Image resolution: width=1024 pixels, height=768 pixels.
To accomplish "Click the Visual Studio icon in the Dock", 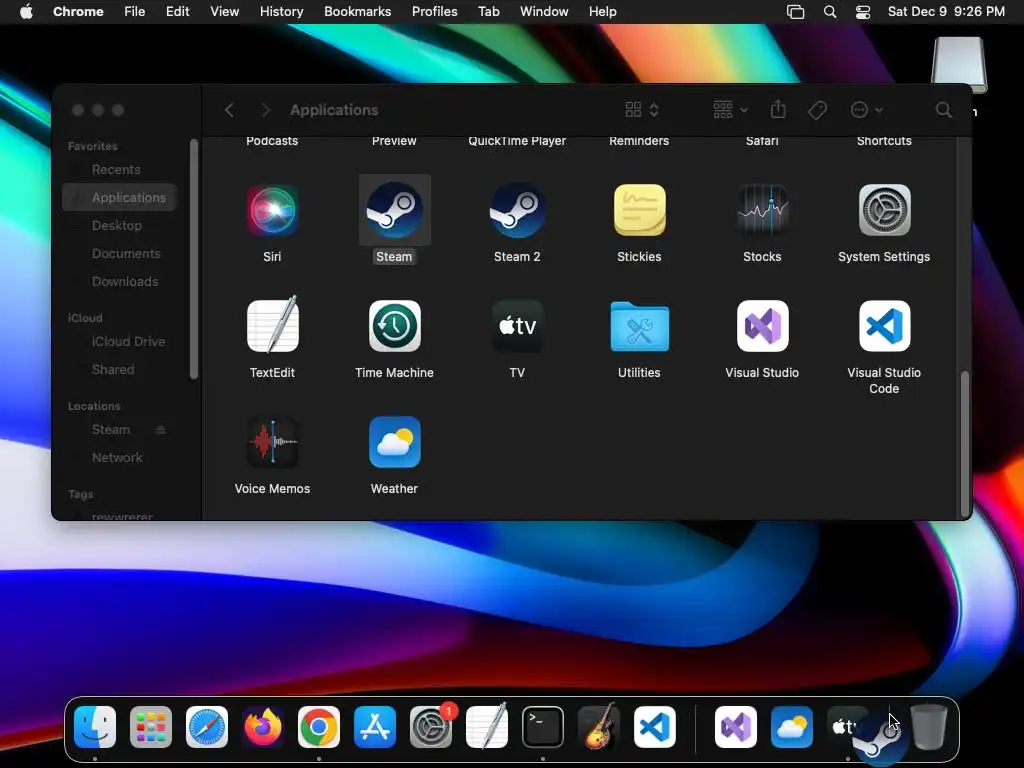I will [x=736, y=727].
